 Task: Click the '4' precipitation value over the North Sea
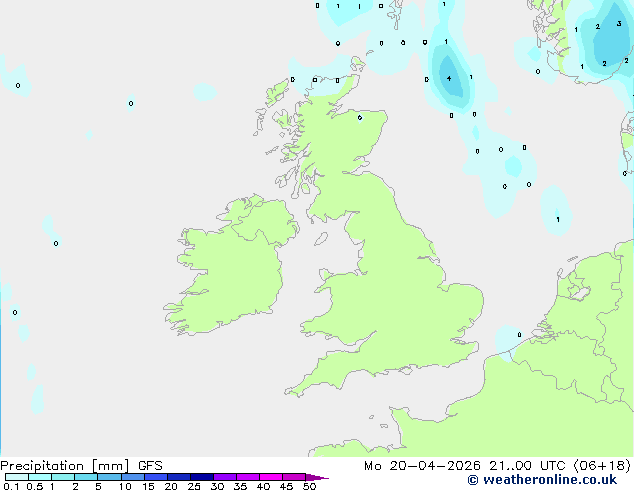tap(449, 78)
